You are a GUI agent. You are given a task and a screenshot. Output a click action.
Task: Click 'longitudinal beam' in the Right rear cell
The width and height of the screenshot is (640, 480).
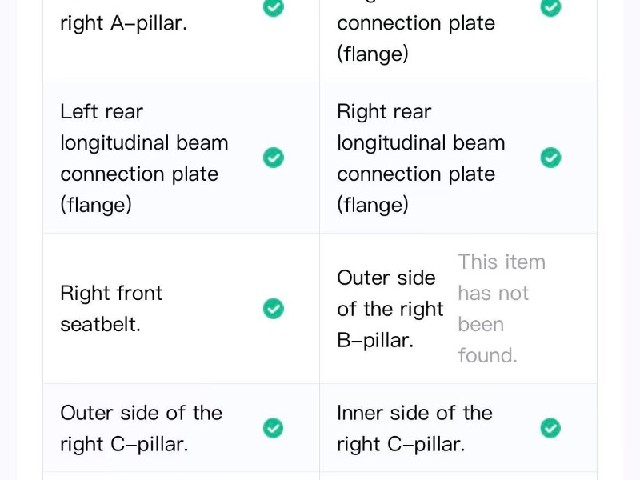pyautogui.click(x=421, y=143)
